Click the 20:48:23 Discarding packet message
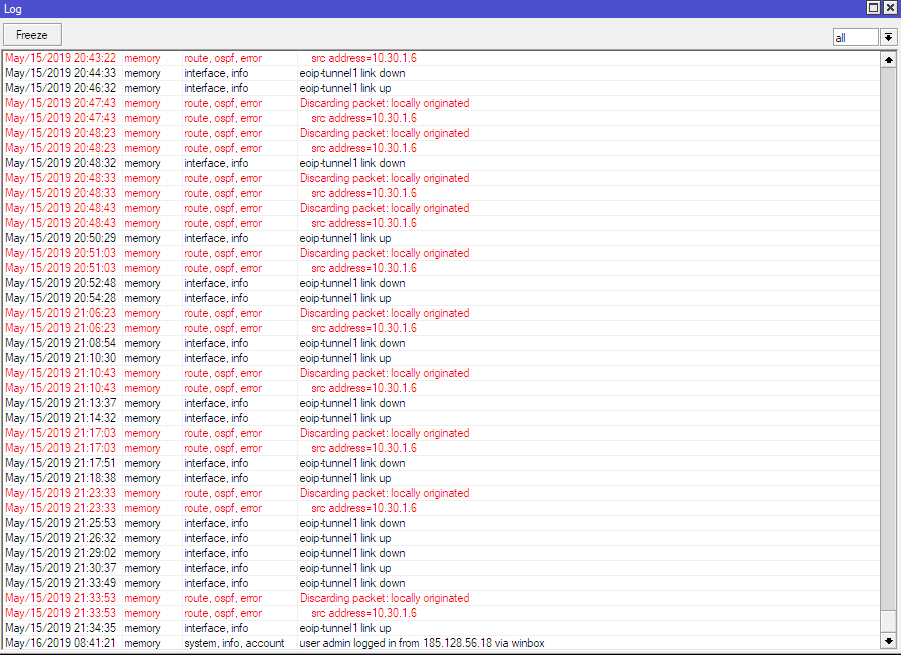The width and height of the screenshot is (901, 656). click(x=384, y=133)
